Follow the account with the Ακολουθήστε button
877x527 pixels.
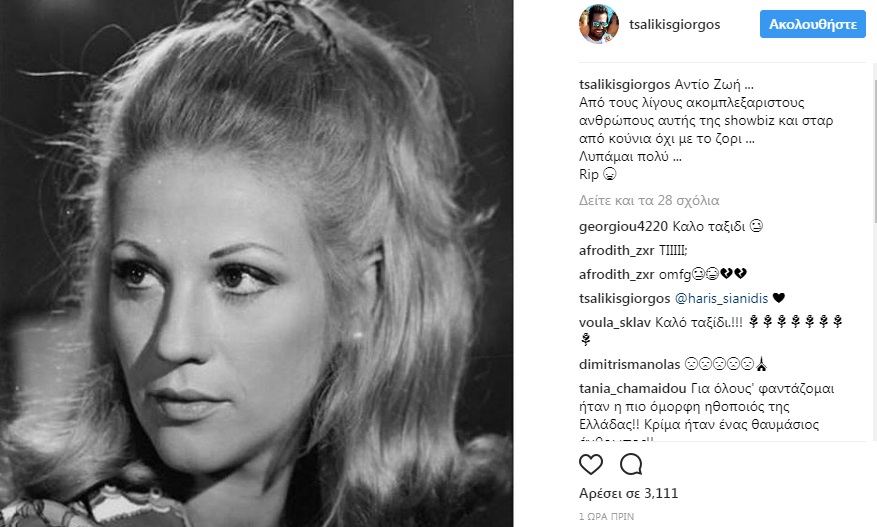pyautogui.click(x=813, y=24)
